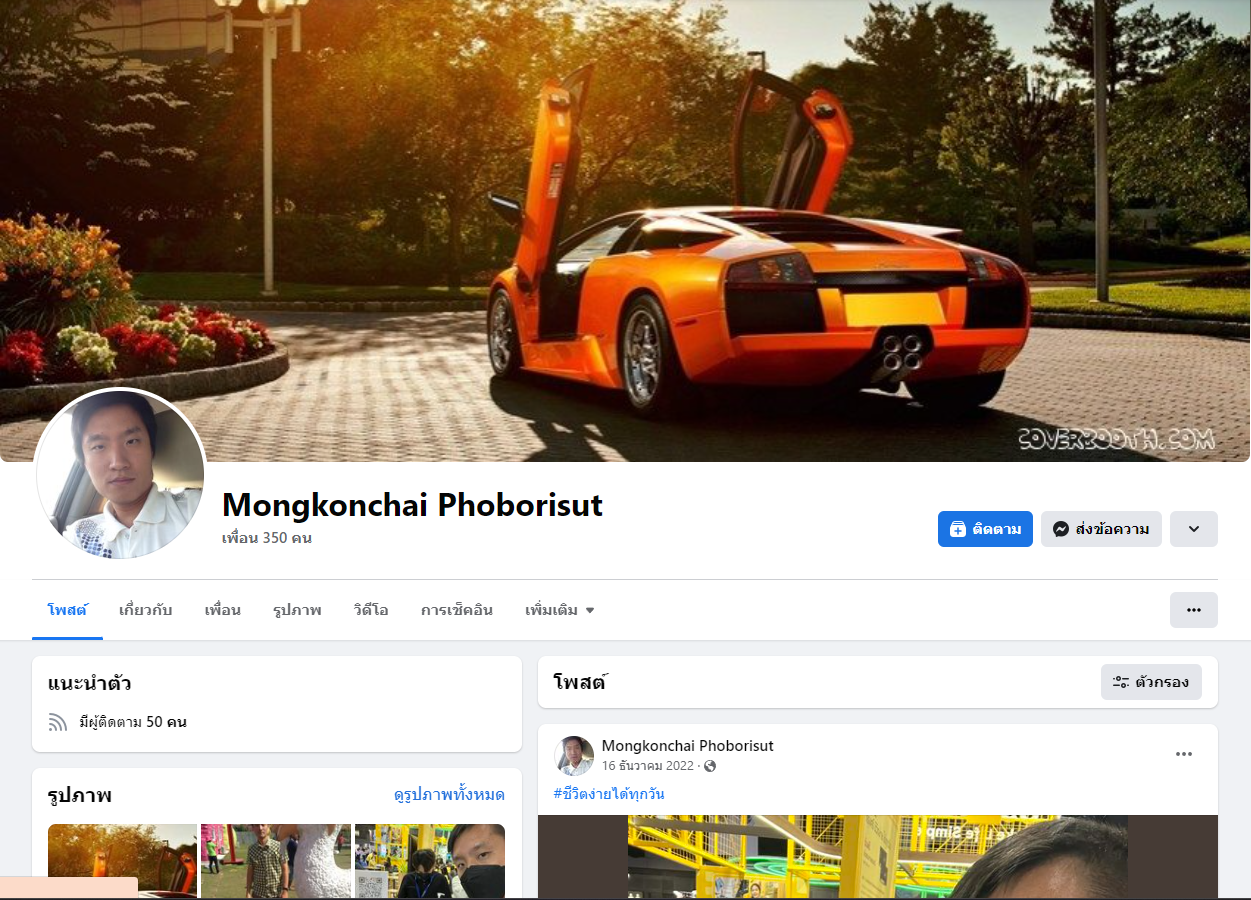
Task: View the large profile picture
Action: [x=120, y=474]
